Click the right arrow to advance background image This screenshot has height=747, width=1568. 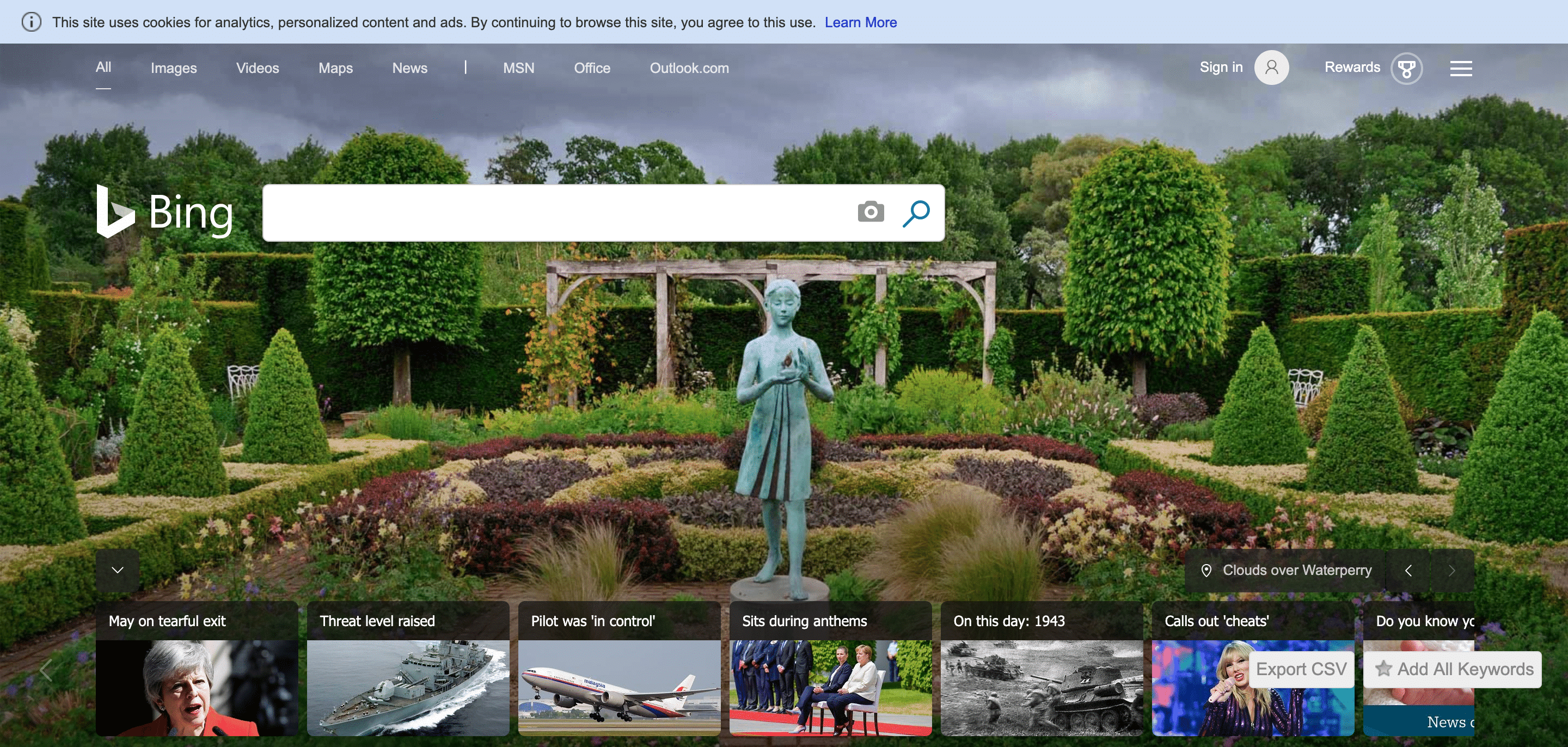(x=1450, y=569)
